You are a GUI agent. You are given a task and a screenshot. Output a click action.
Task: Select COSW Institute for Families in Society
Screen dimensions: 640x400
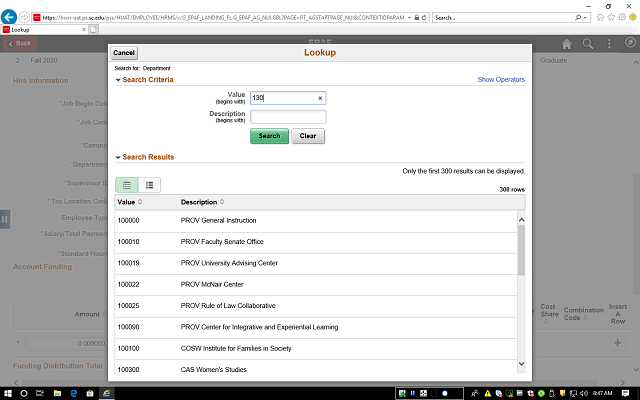pos(316,349)
